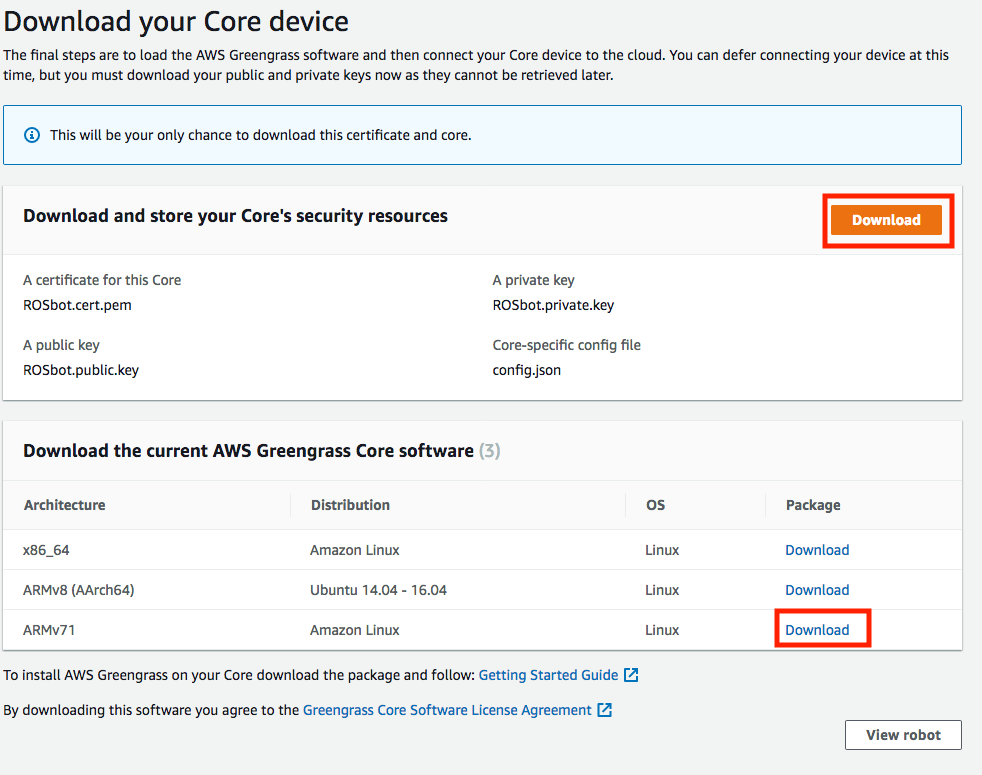Select the ARMv8 (AArch64) architecture cell
The width and height of the screenshot is (982, 775).
[79, 590]
